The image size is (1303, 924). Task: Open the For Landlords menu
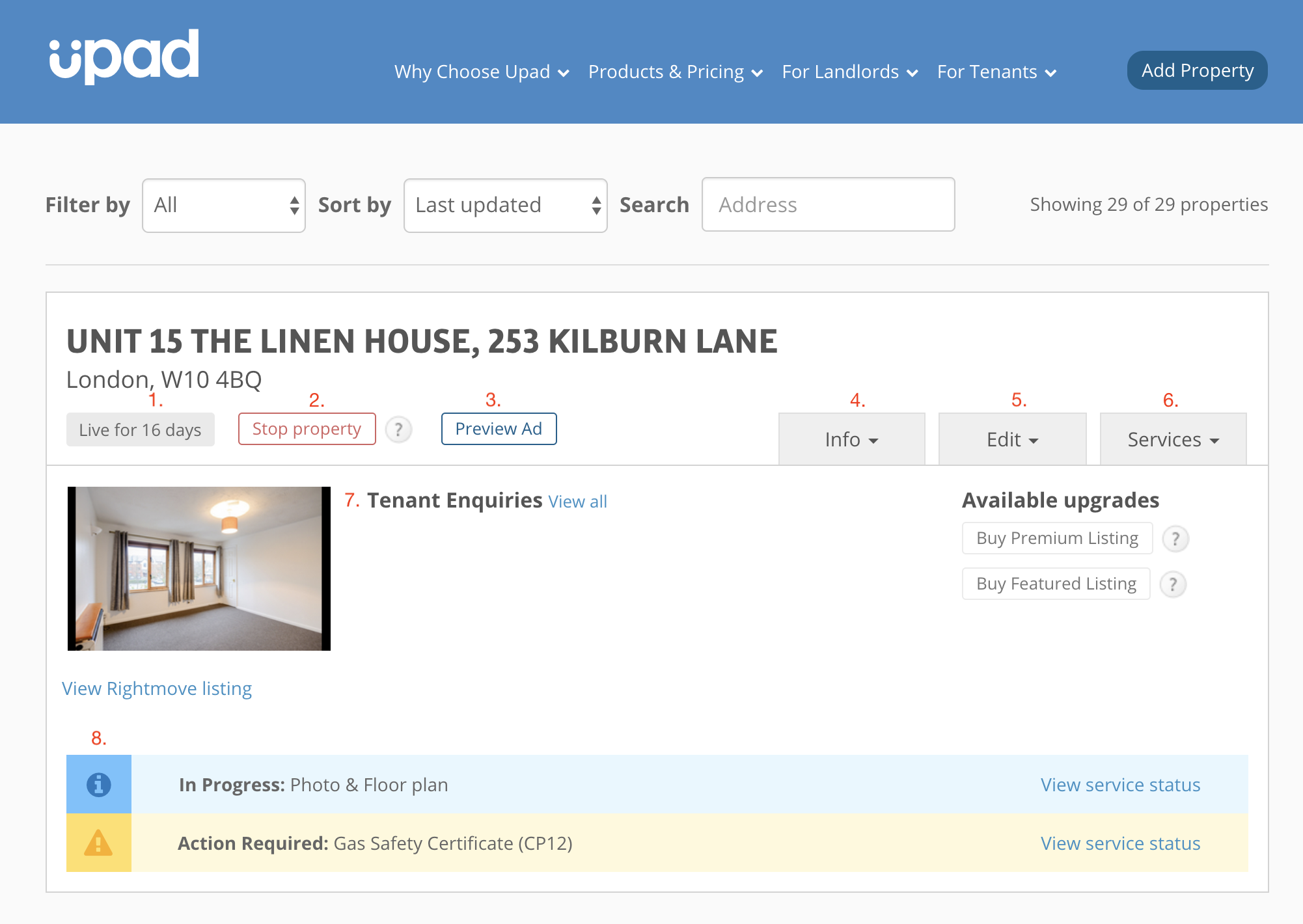click(849, 72)
